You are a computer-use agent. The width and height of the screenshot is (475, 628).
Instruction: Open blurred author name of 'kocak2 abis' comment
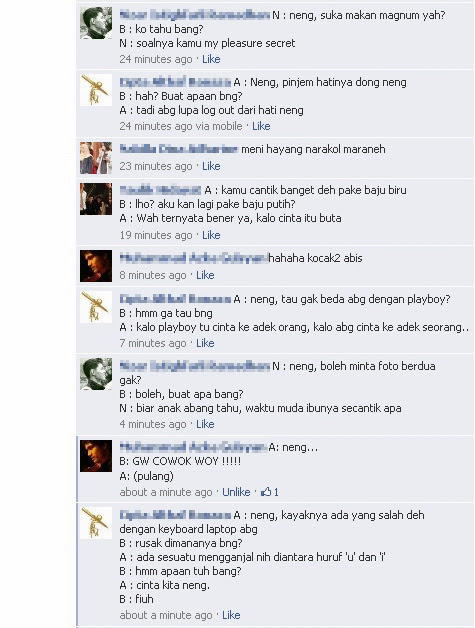pos(193,258)
